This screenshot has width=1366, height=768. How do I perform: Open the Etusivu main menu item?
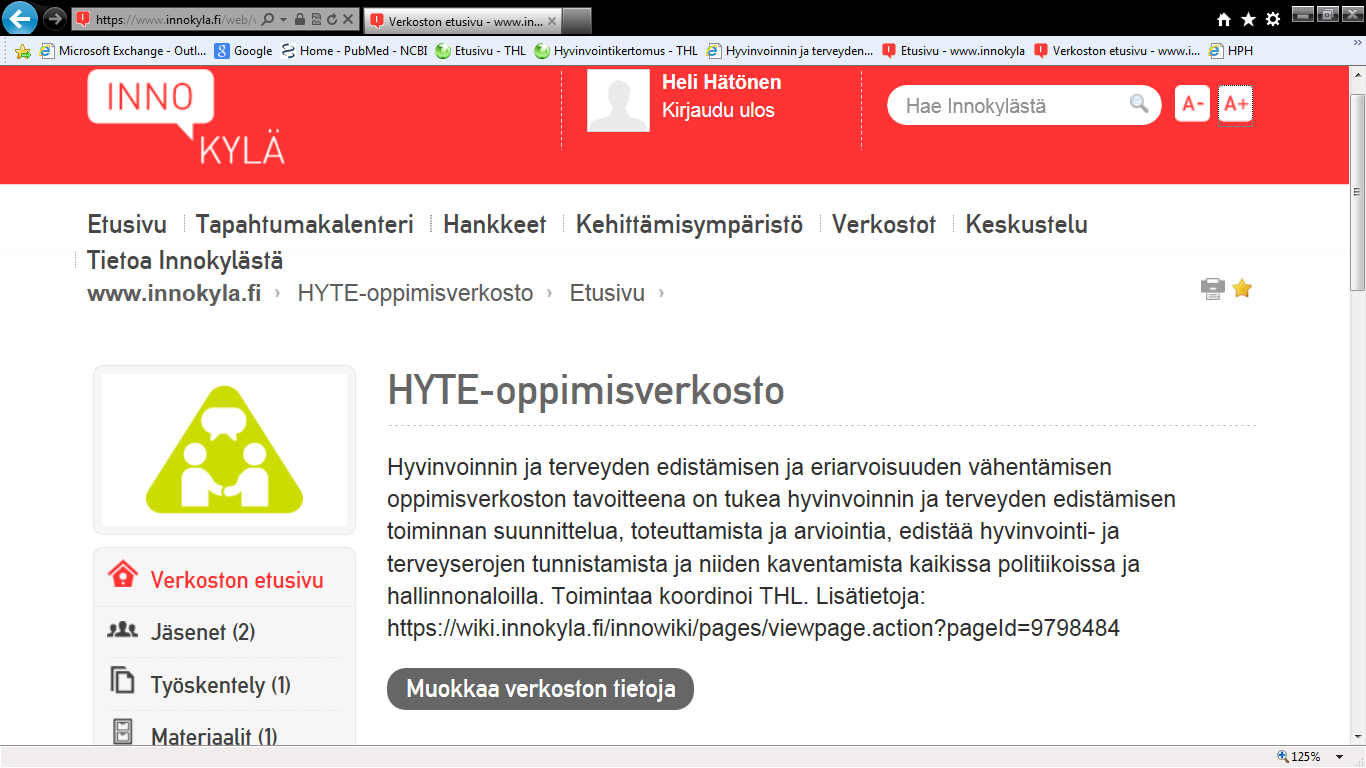pos(127,224)
